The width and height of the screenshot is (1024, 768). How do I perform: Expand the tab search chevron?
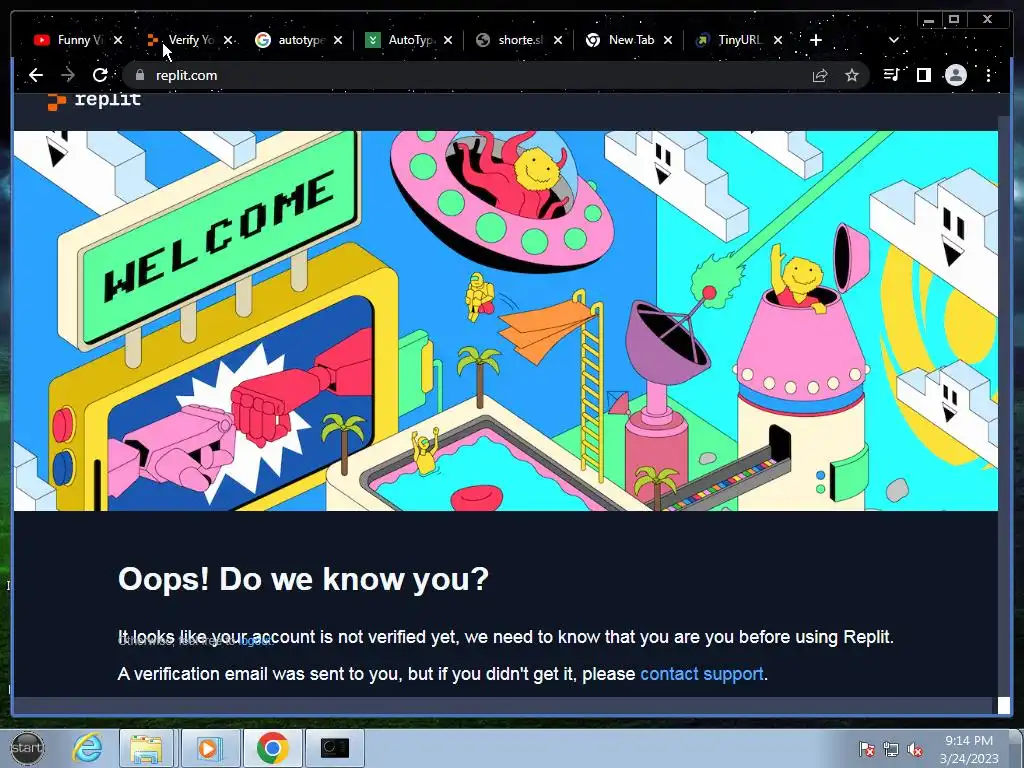(894, 40)
